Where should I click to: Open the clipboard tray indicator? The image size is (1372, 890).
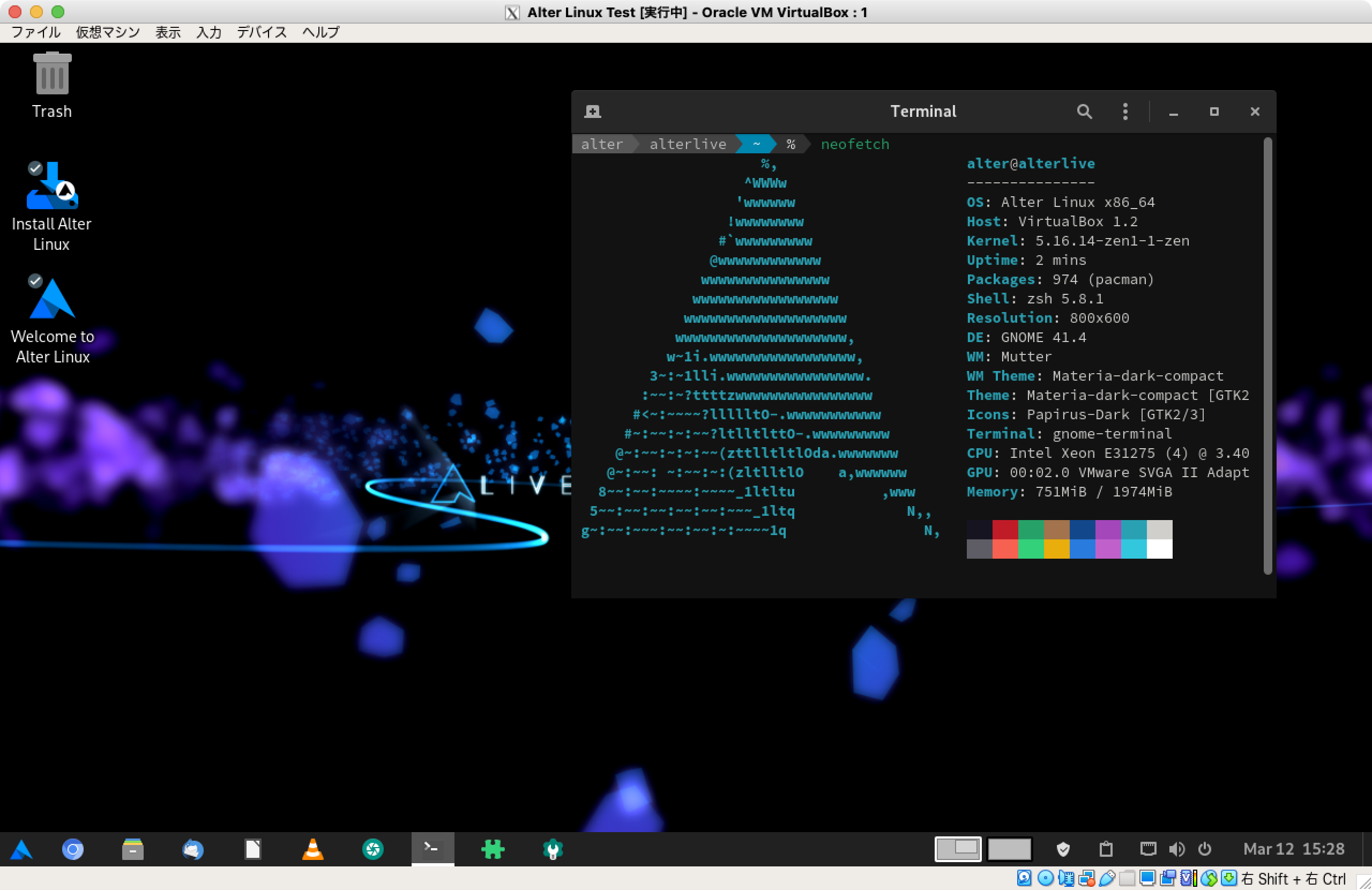[x=1106, y=849]
